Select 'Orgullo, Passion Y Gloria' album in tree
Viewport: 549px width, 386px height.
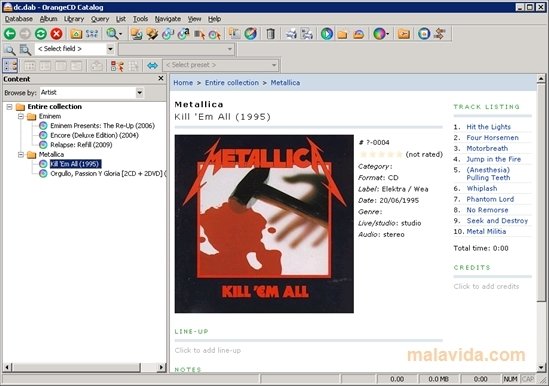pos(107,173)
